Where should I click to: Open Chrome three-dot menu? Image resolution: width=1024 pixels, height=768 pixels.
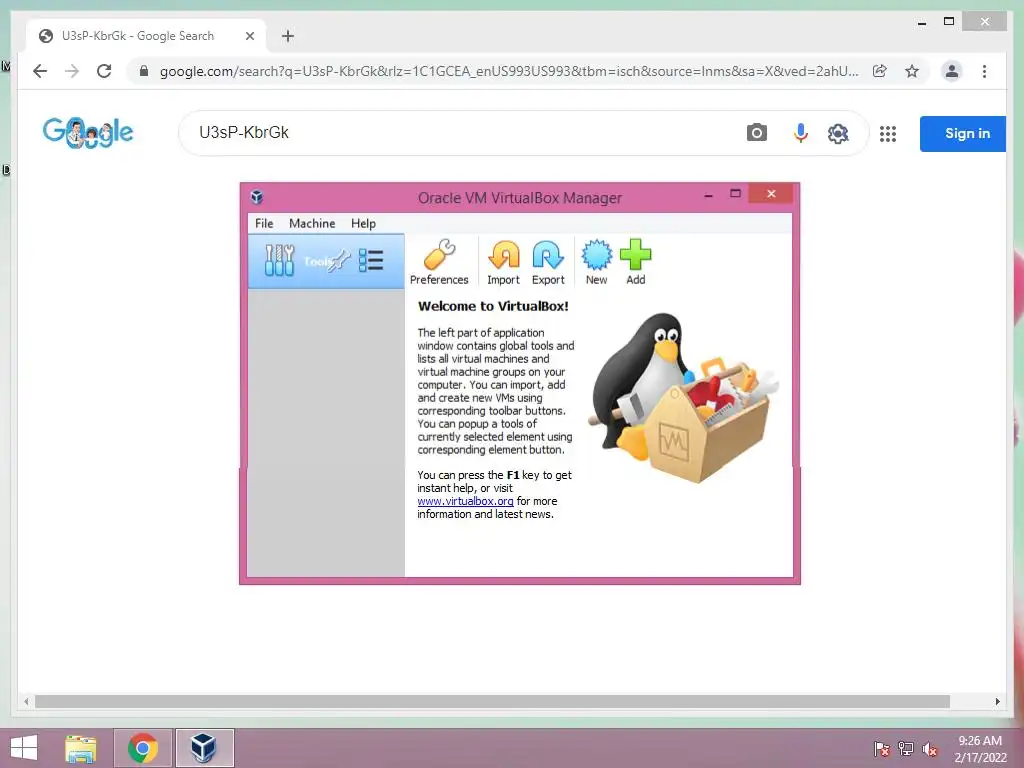pyautogui.click(x=984, y=71)
